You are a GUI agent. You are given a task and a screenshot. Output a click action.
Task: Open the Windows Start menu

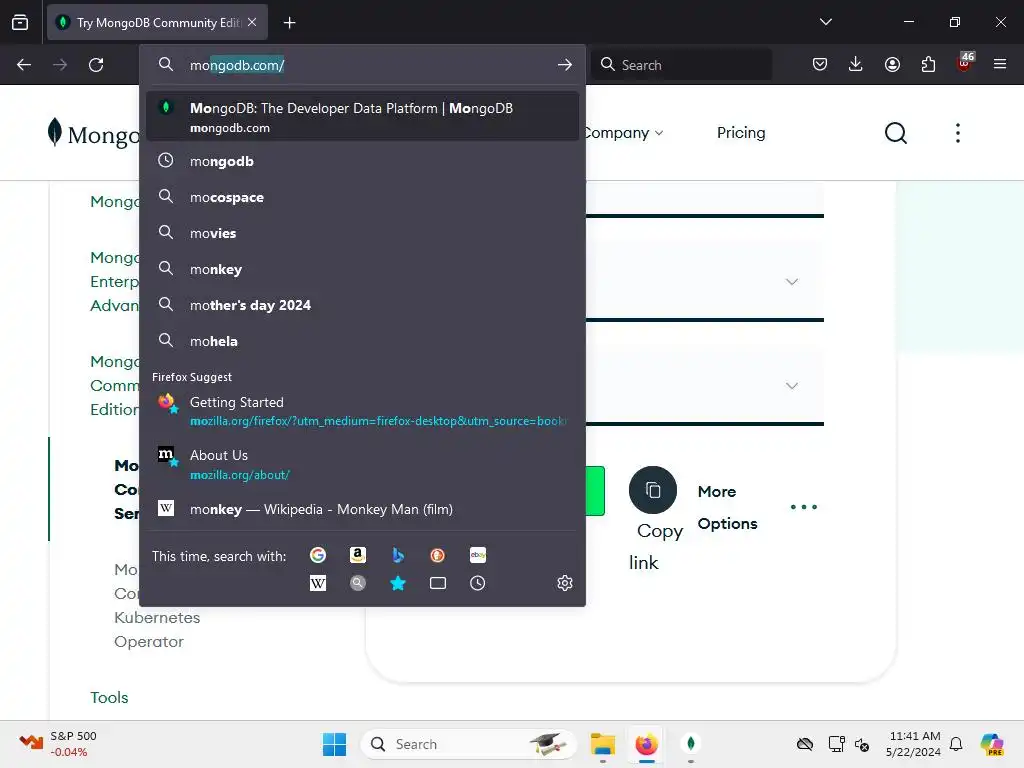pos(334,744)
